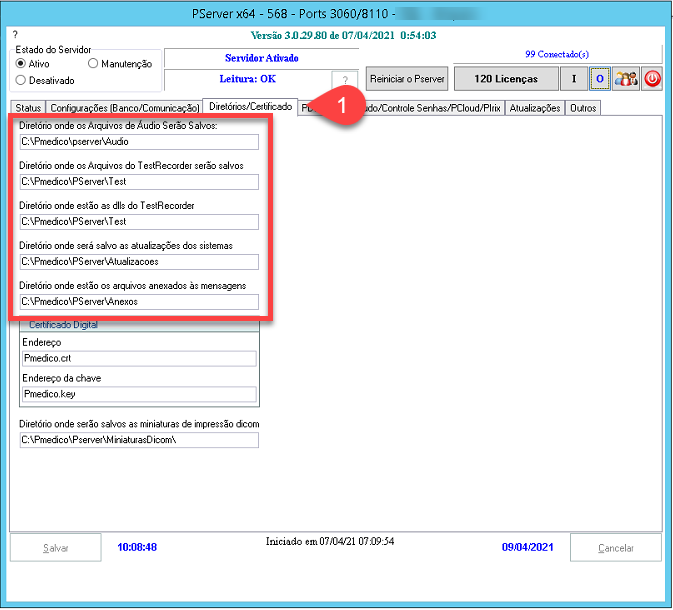Click the 120 Licenças button
This screenshot has height=610, width=673.
(x=505, y=79)
